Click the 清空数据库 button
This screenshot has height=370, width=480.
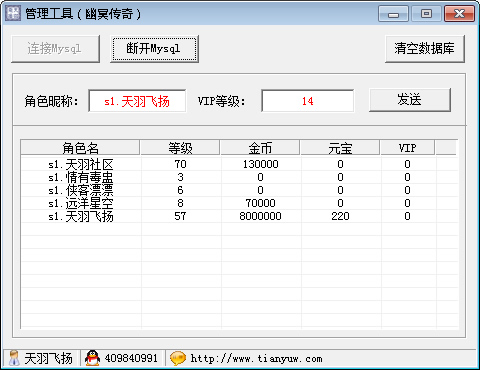click(x=425, y=49)
